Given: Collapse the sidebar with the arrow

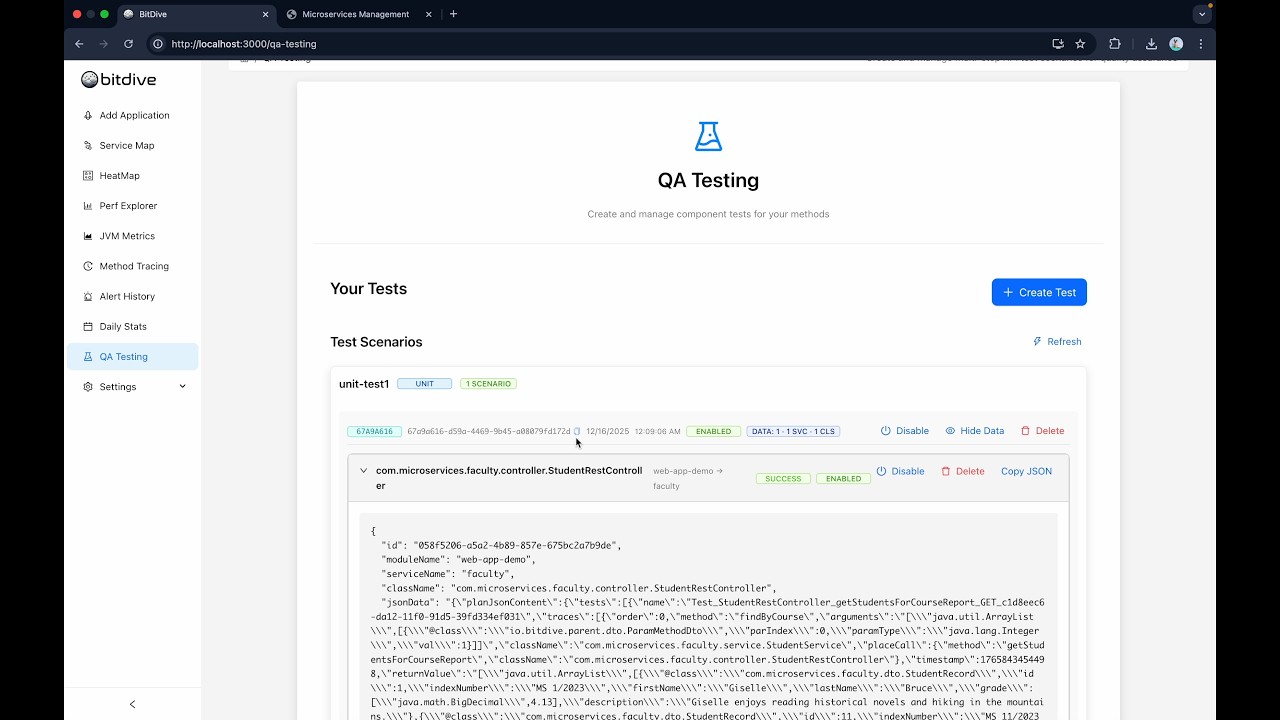Looking at the screenshot, I should (132, 704).
